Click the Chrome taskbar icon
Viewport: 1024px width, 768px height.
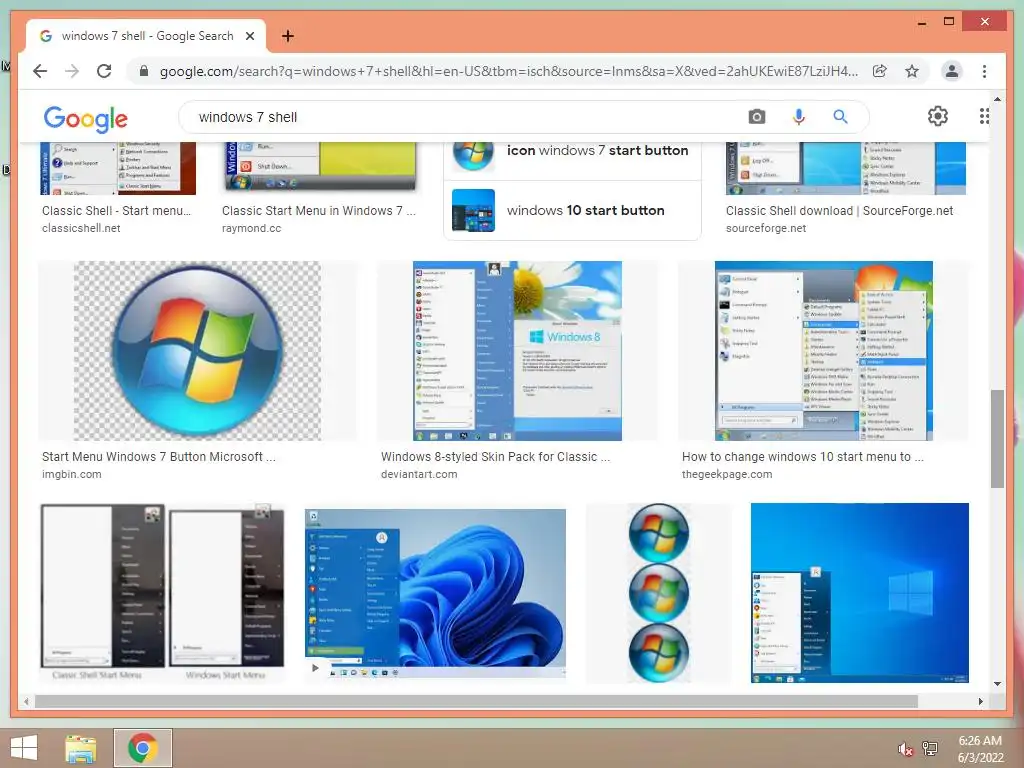[142, 748]
